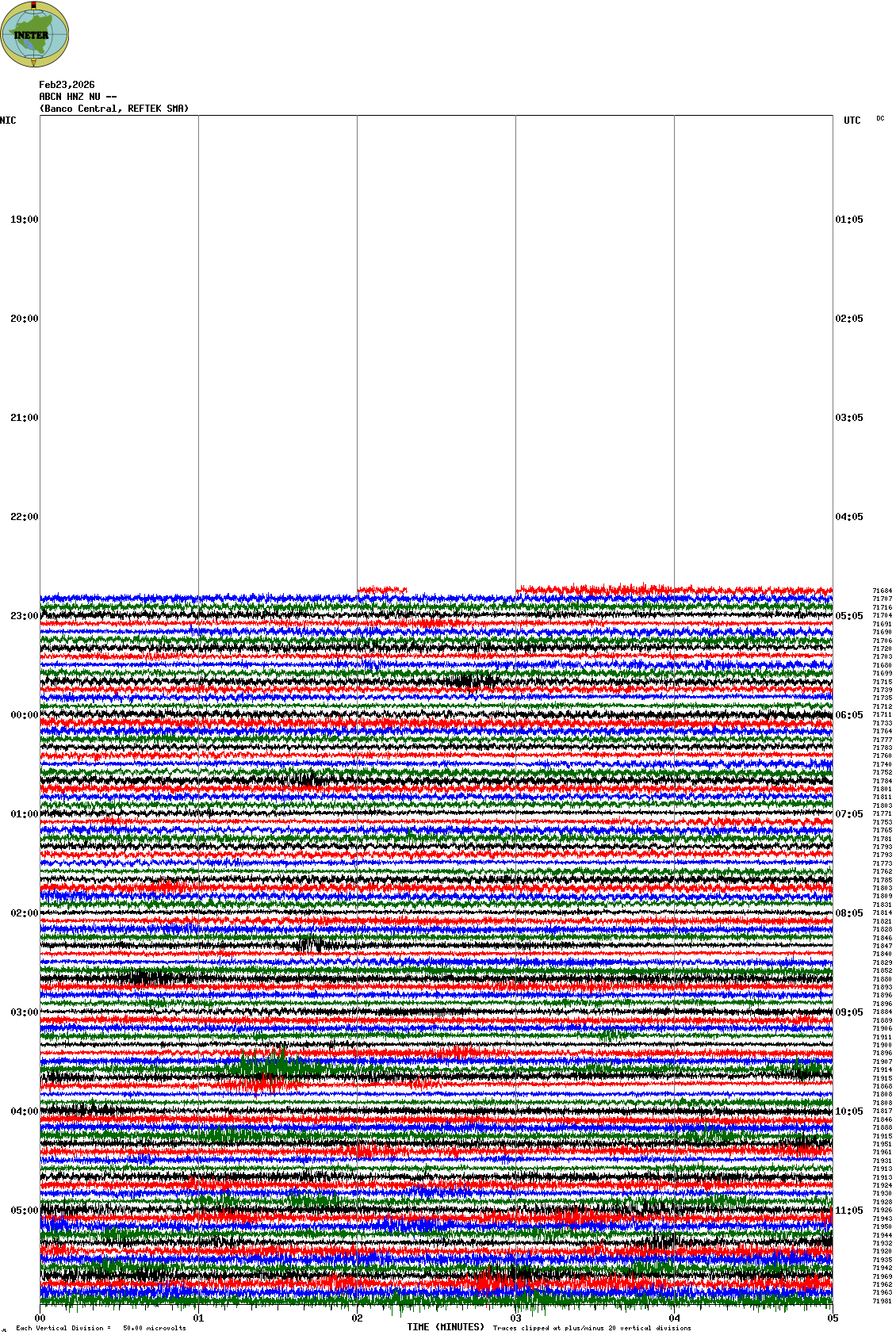The width and height of the screenshot is (896, 1339).
Task: Click minute 02 on the bottom axis
Action: coord(358,1319)
